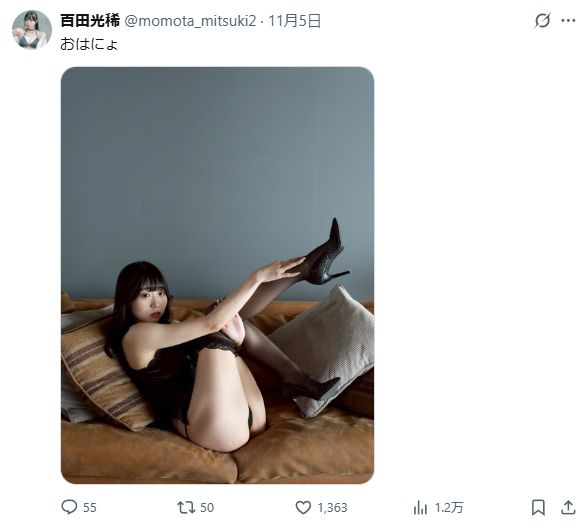Click the reply speech bubble icon
This screenshot has height=525, width=587.
pos(69,507)
